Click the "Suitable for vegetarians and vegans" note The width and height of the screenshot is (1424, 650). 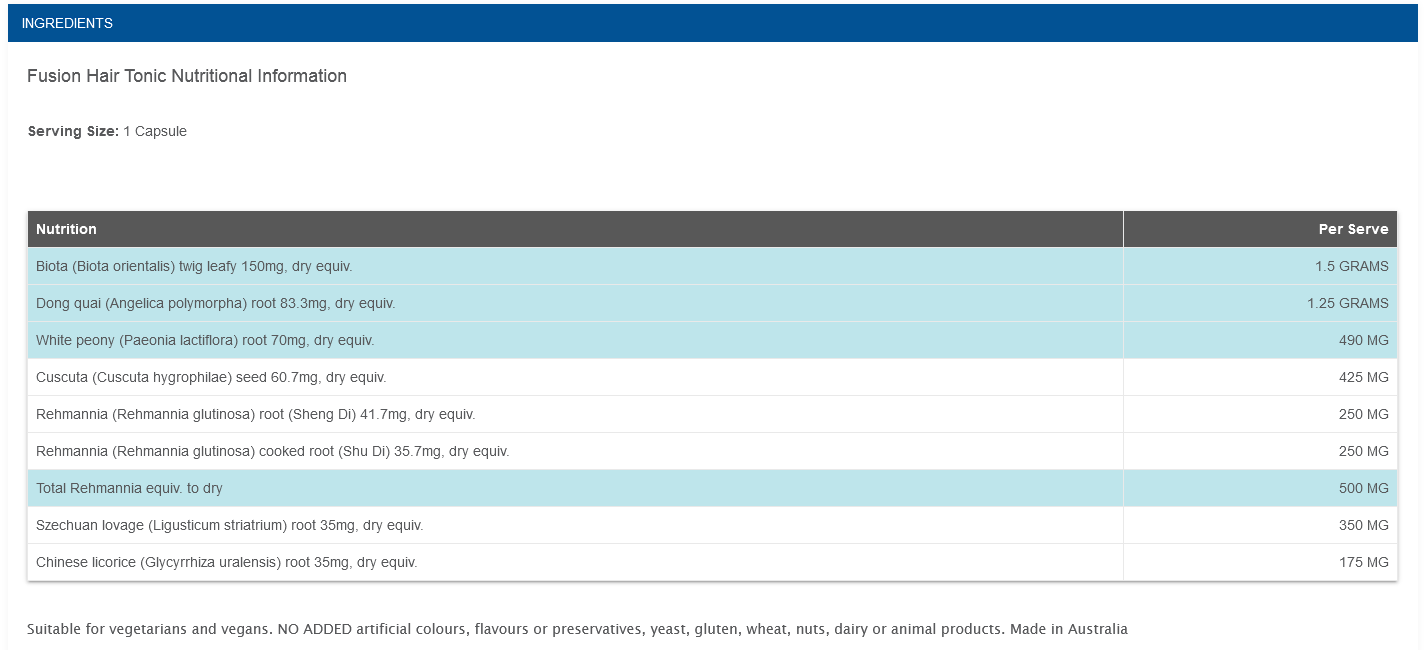pos(577,629)
